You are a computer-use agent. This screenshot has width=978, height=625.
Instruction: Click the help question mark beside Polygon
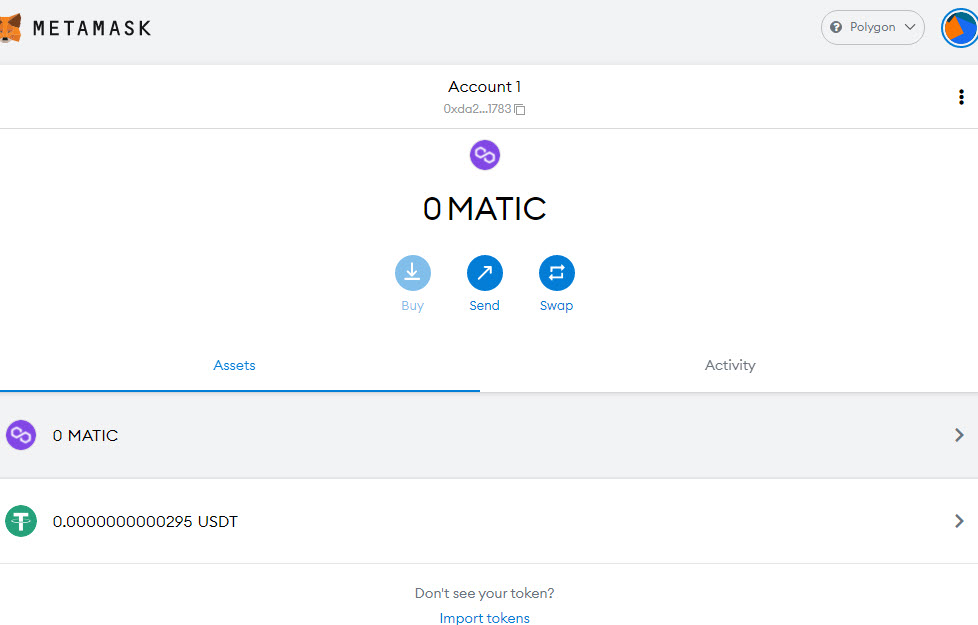[836, 28]
